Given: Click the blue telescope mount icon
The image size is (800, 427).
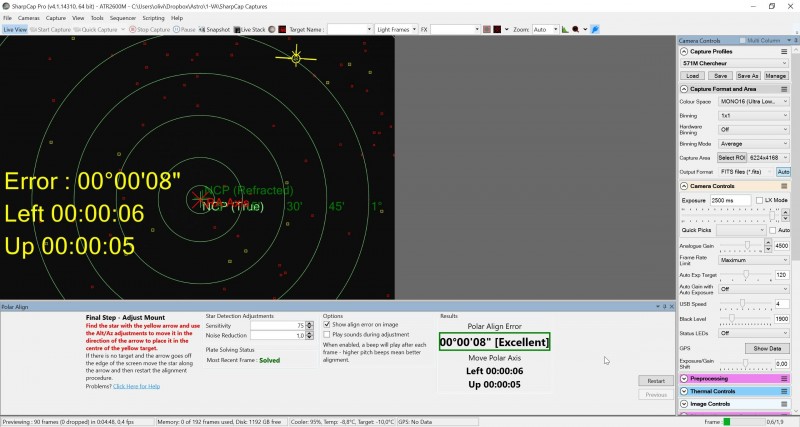Looking at the screenshot, I should 595,30.
